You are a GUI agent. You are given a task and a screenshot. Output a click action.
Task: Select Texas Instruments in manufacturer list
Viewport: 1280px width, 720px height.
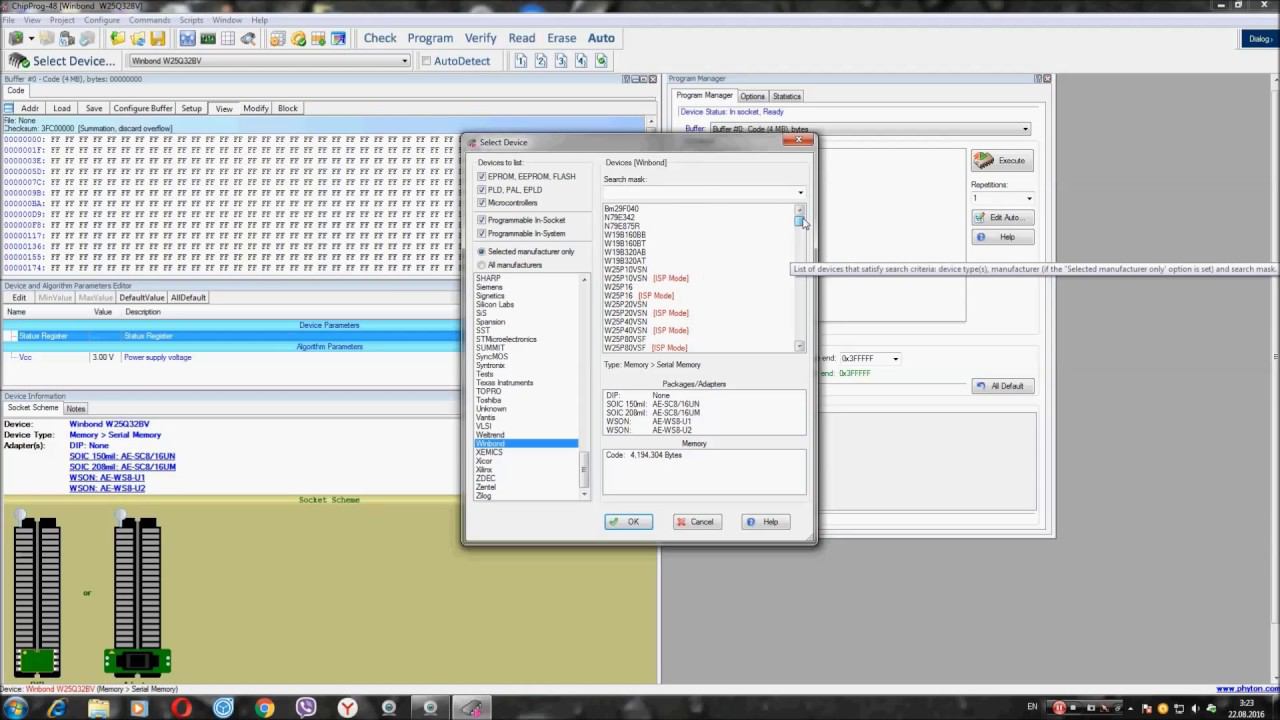tap(504, 383)
